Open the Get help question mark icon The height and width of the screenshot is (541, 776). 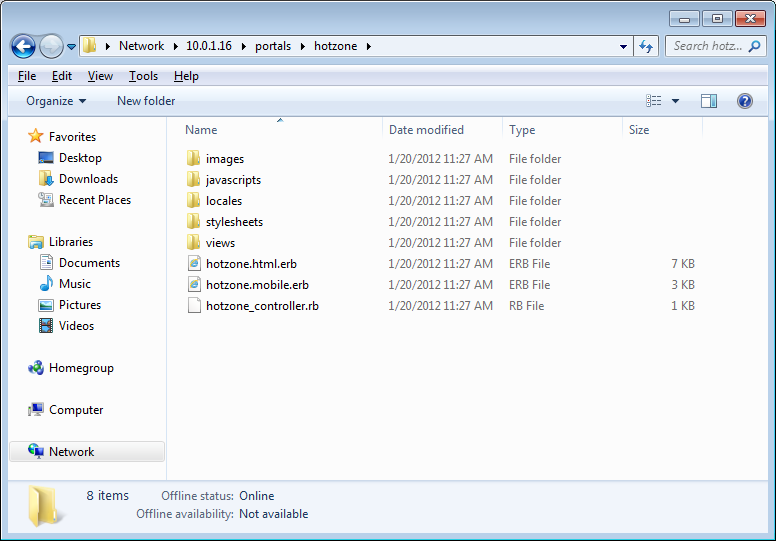pos(744,101)
